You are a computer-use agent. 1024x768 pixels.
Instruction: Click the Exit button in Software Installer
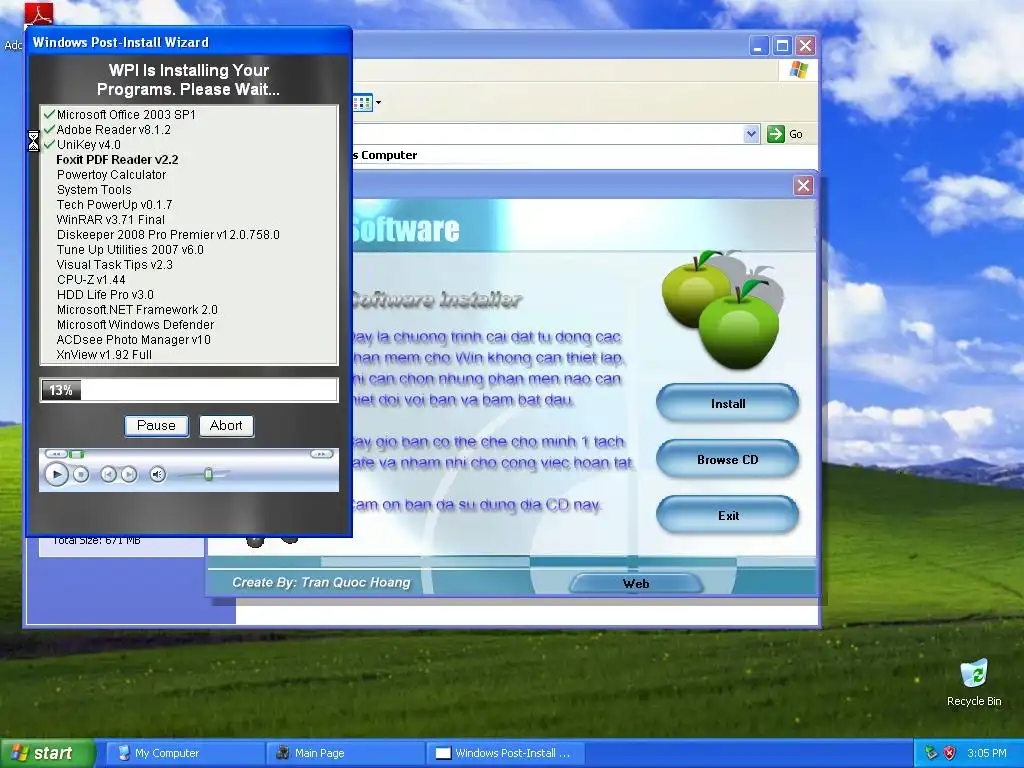point(728,516)
